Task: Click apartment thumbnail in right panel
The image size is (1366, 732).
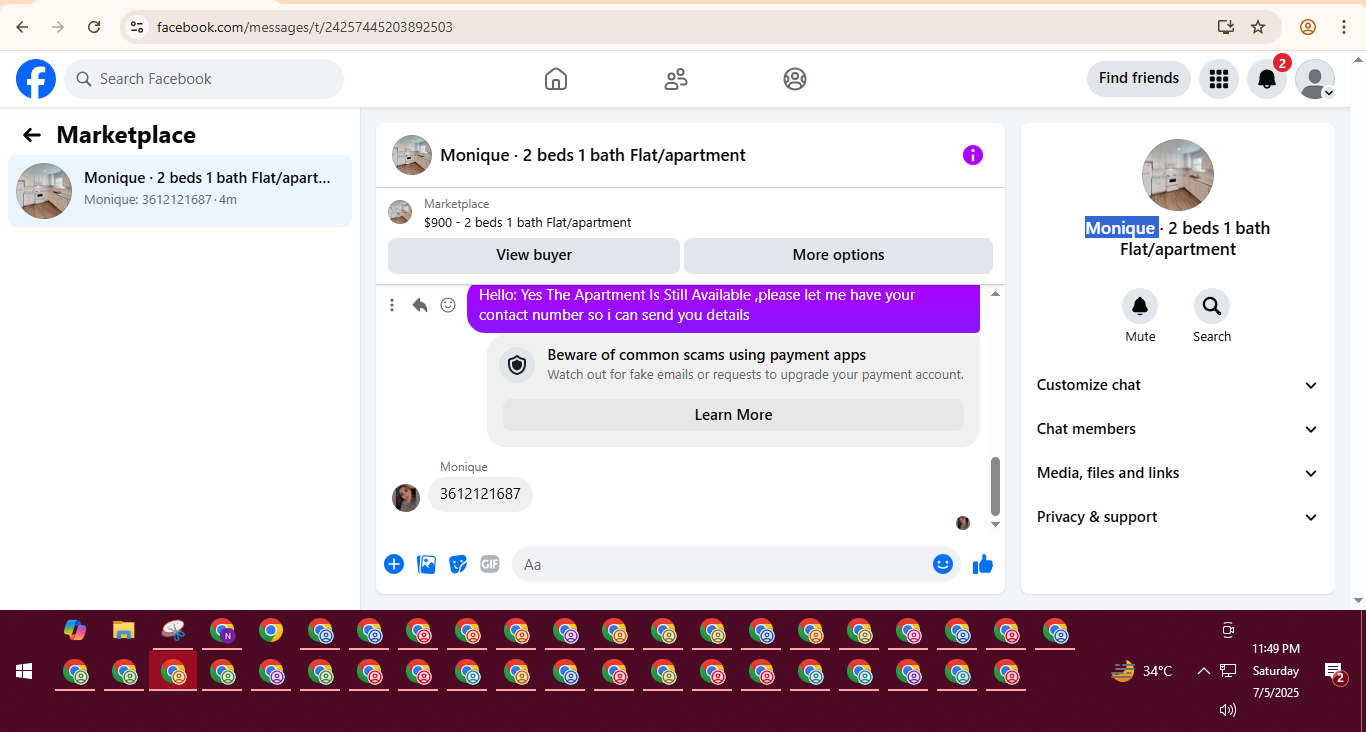Action: [1178, 175]
